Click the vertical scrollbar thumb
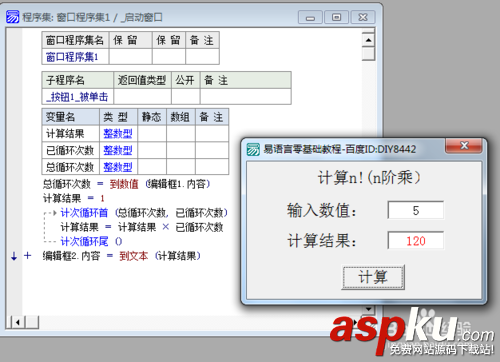This screenshot has height=362, width=500. click(368, 54)
